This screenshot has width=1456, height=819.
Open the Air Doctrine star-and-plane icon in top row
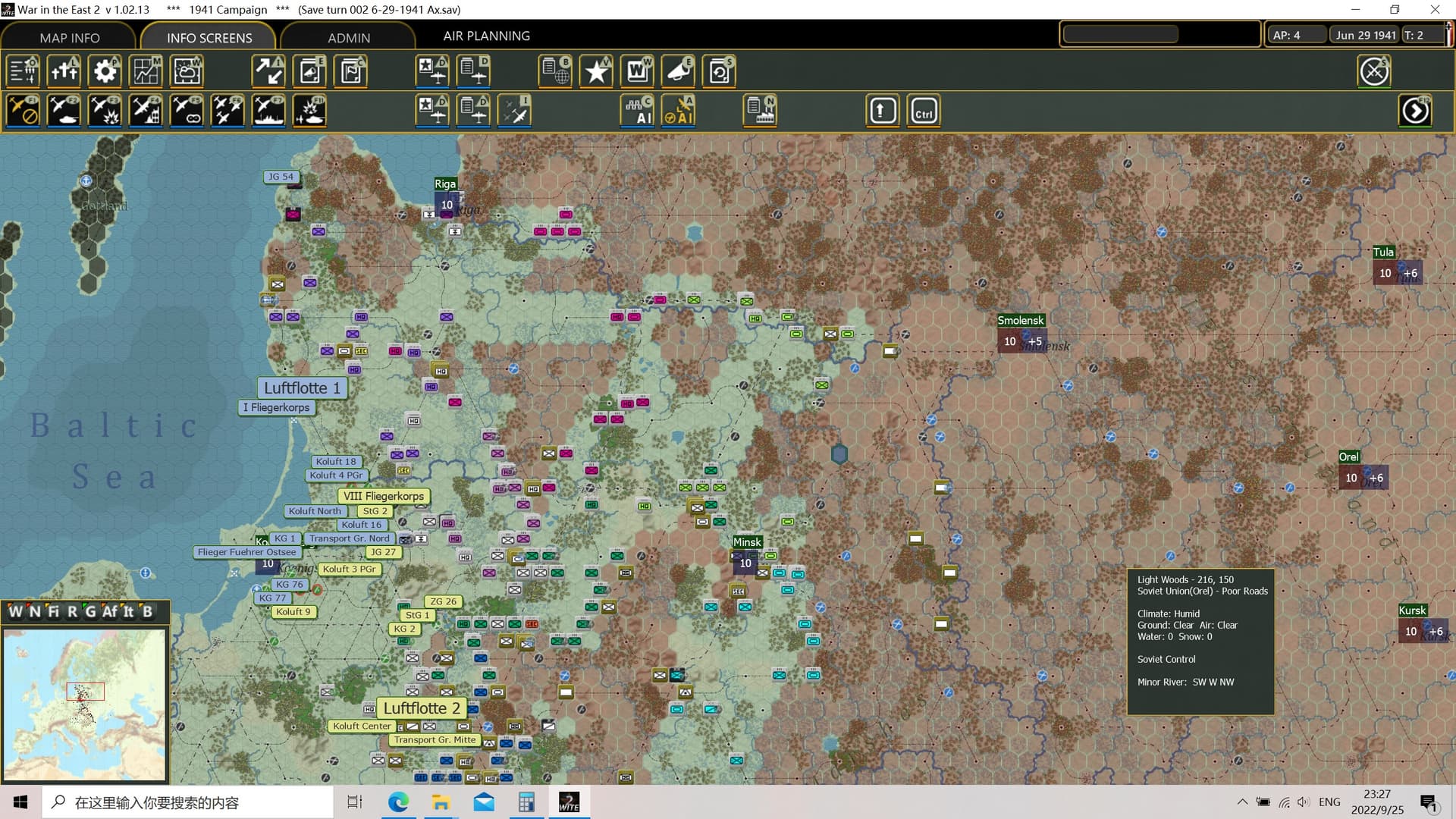point(432,71)
